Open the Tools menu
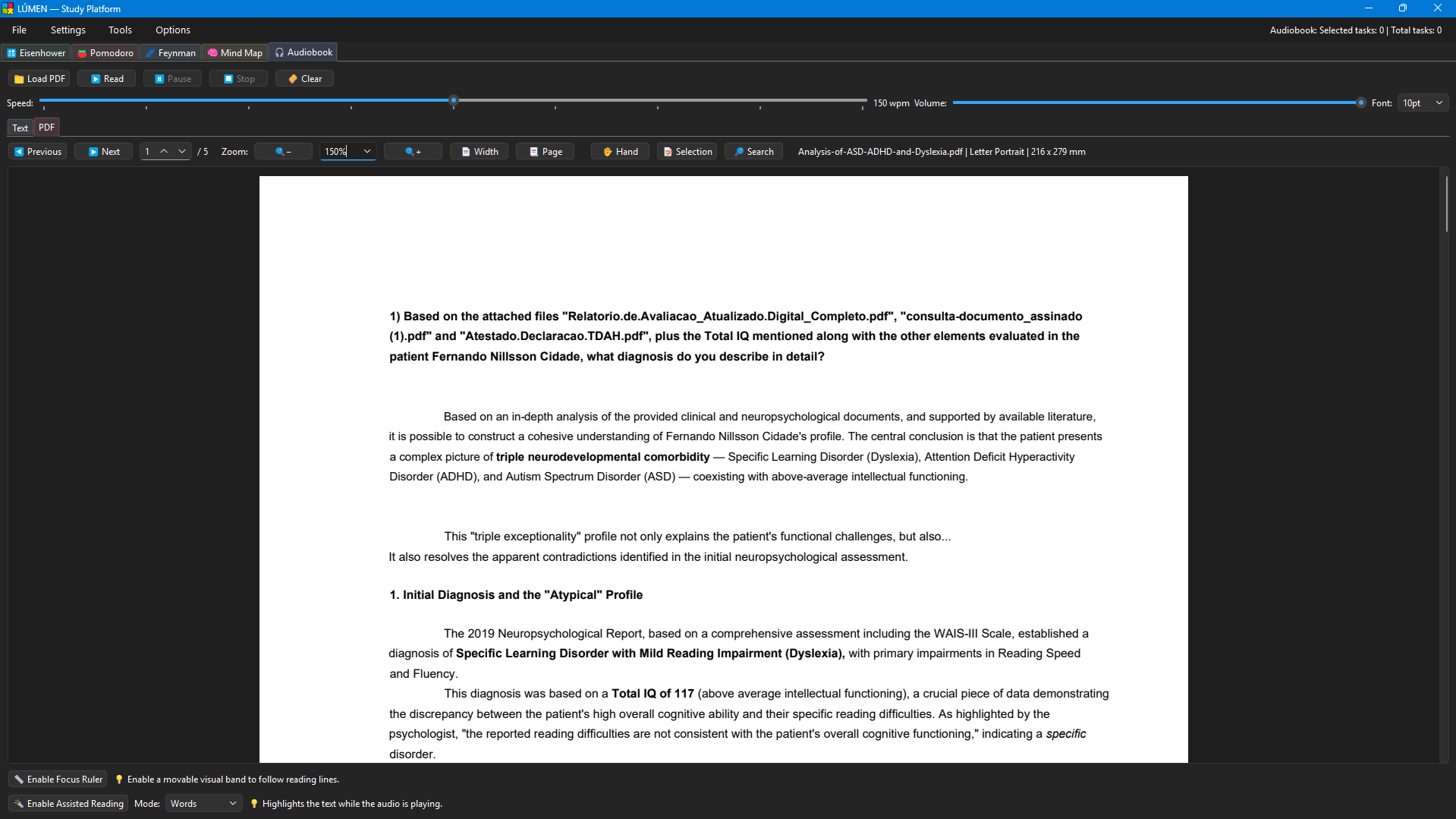The height and width of the screenshot is (819, 1456). click(120, 30)
